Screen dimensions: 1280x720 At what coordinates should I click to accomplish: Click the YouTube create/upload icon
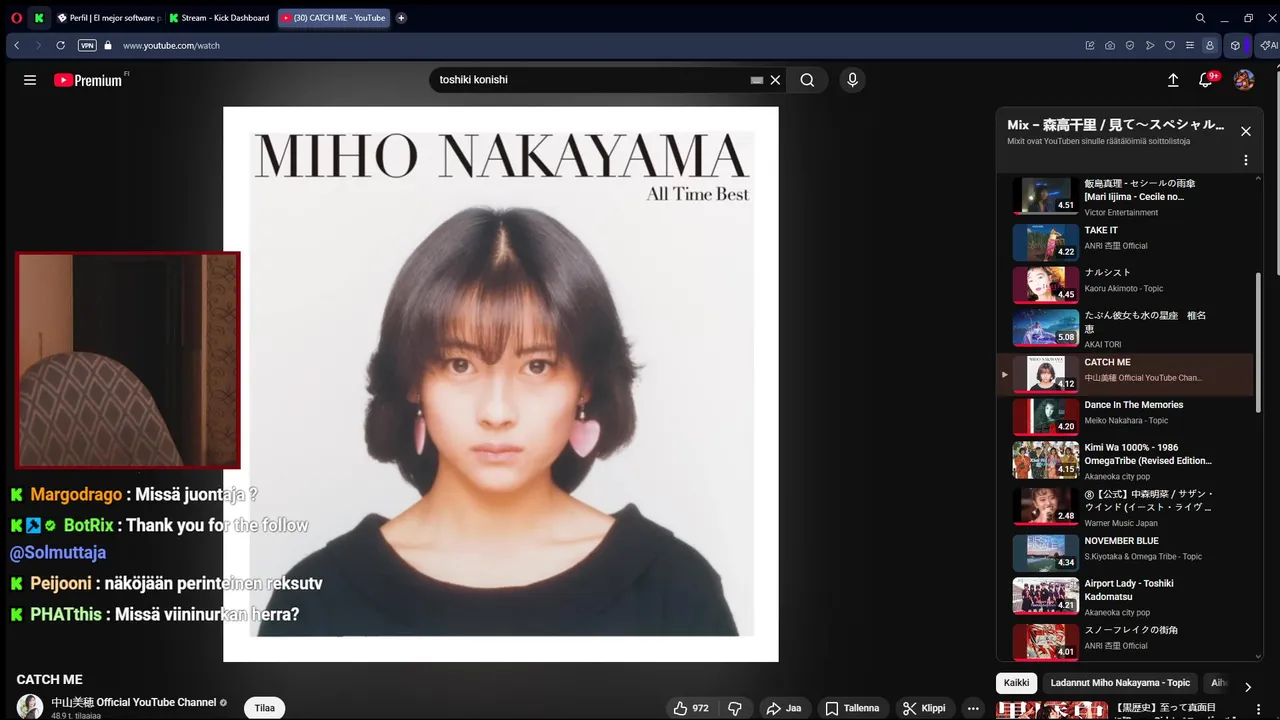(x=1173, y=80)
